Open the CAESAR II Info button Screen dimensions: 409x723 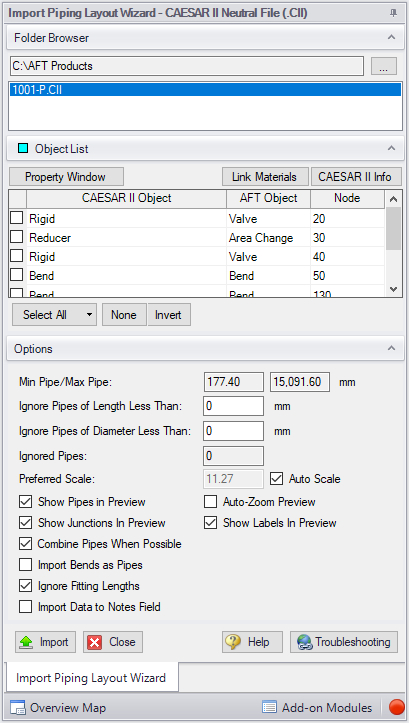tap(356, 177)
